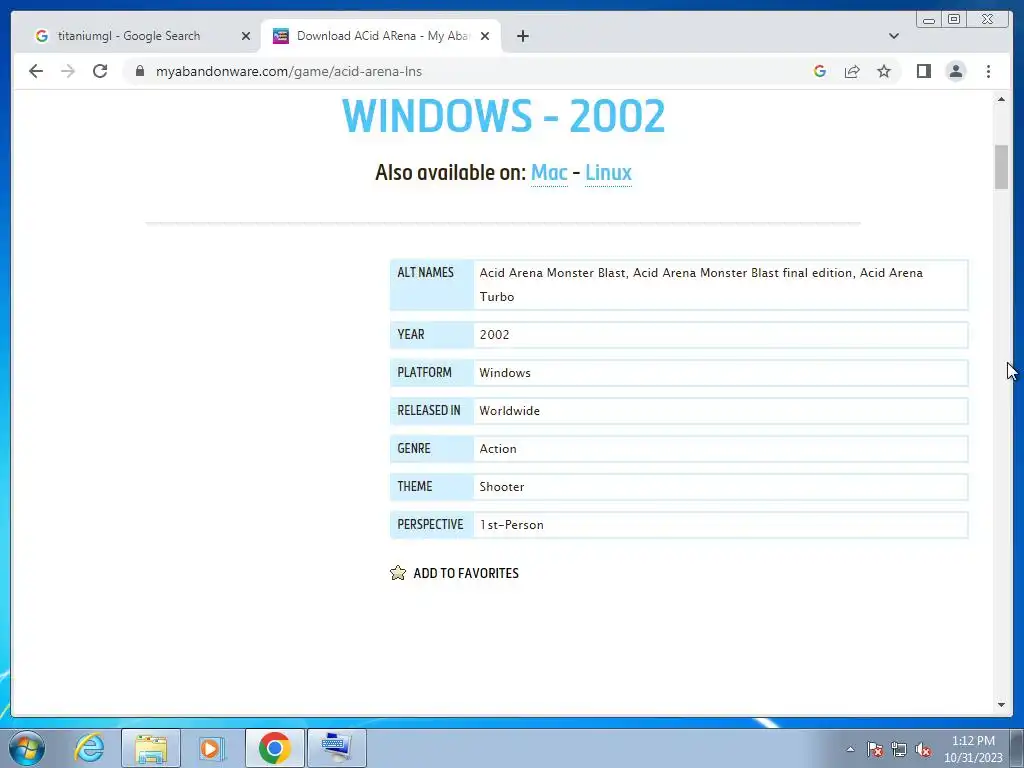This screenshot has height=768, width=1024.
Task: Click the theme value Shooter
Action: point(502,486)
